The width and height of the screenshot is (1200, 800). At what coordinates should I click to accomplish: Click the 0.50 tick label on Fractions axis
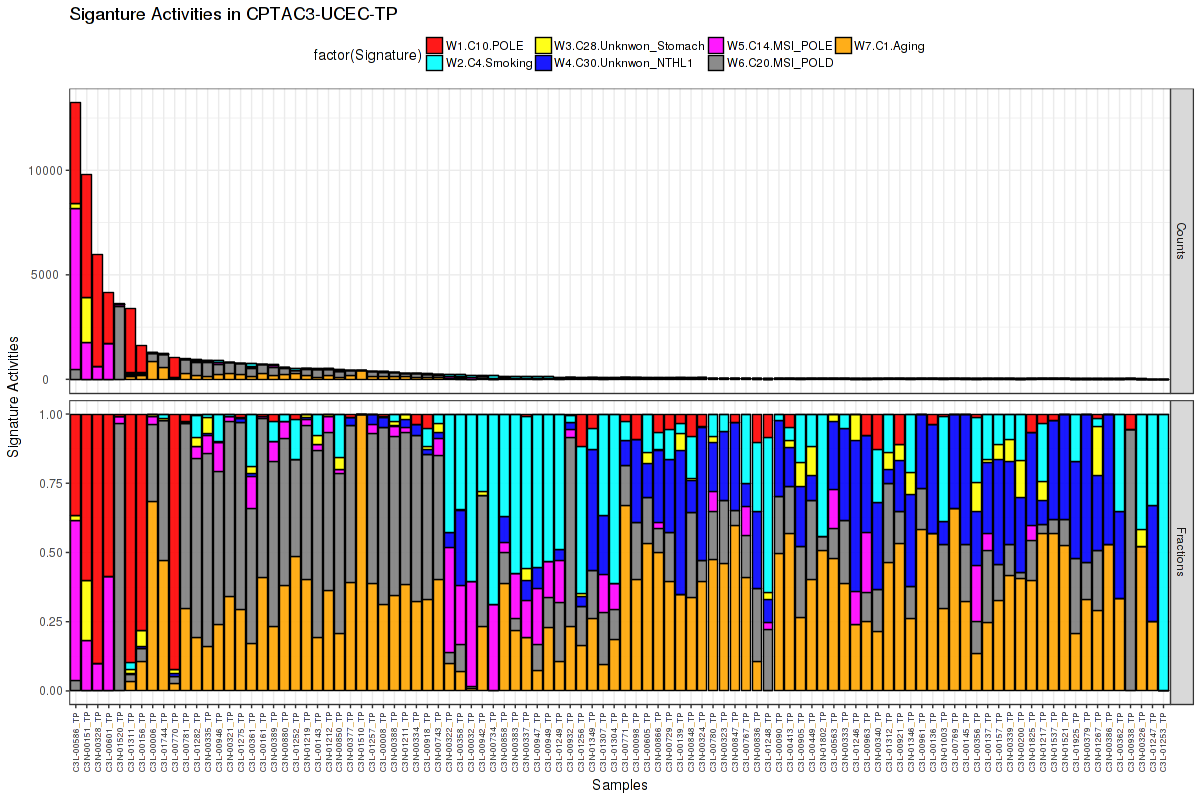click(x=48, y=552)
